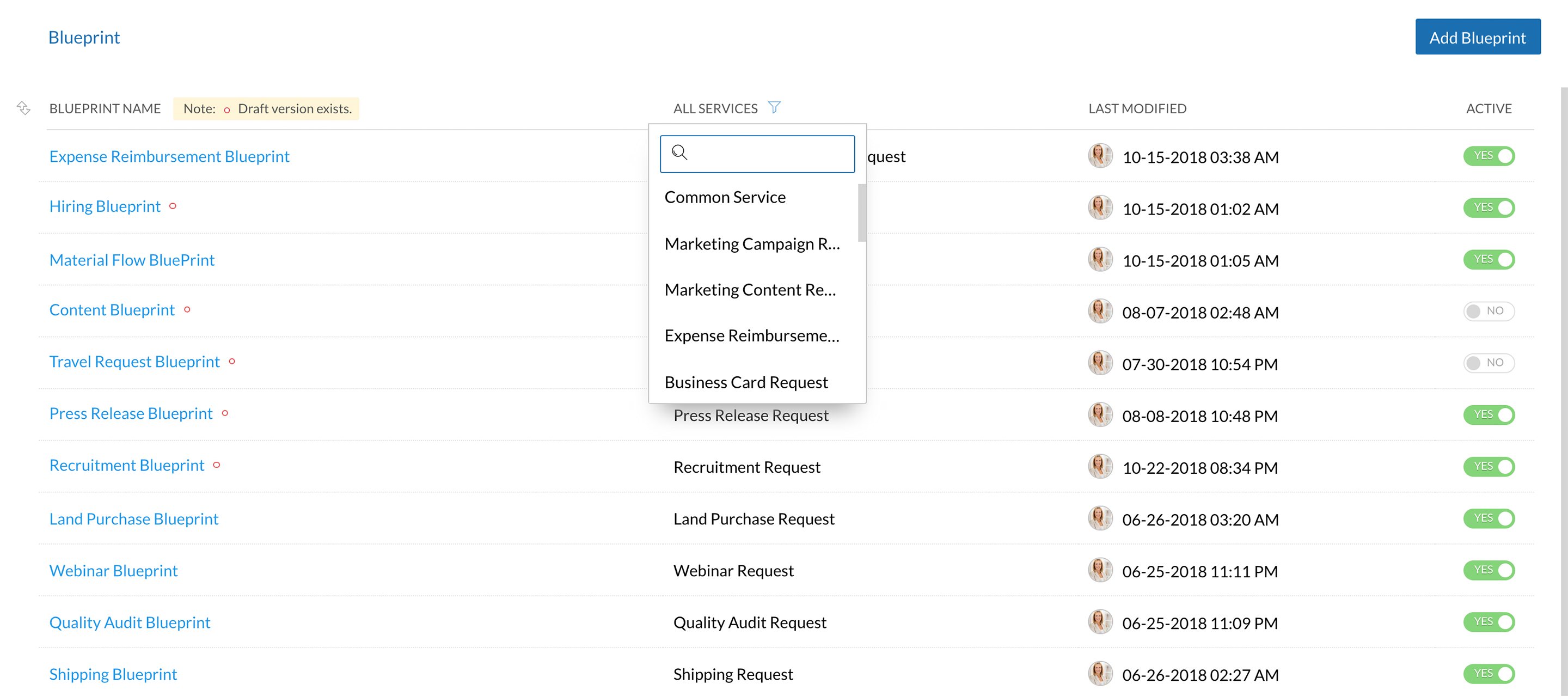The image size is (1568, 696).
Task: Click the services dropdown scrollbar thumb
Action: point(861,212)
